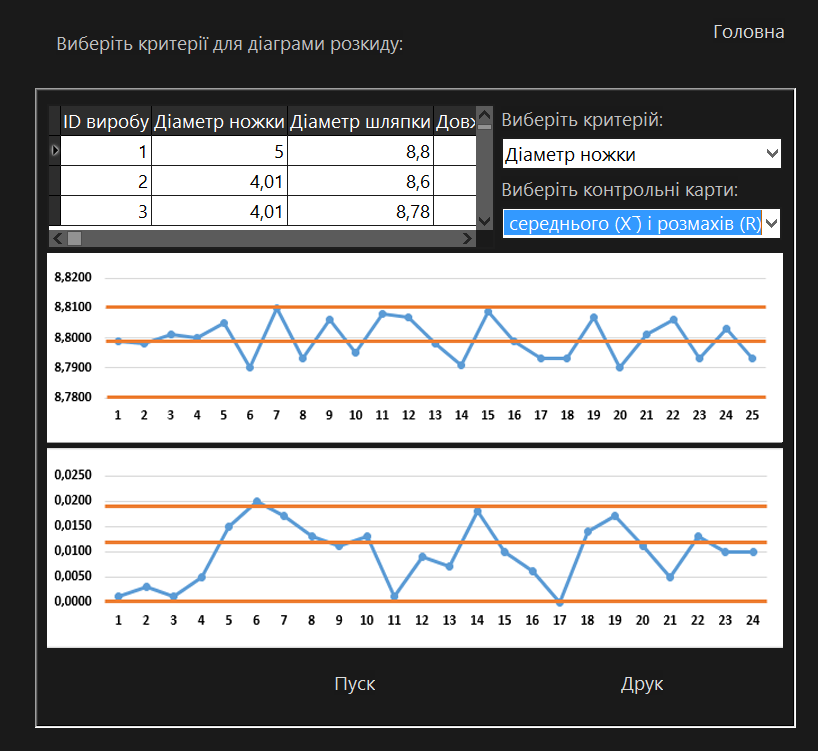Go to the 'Головна' page
This screenshot has width=818, height=751.
748,32
